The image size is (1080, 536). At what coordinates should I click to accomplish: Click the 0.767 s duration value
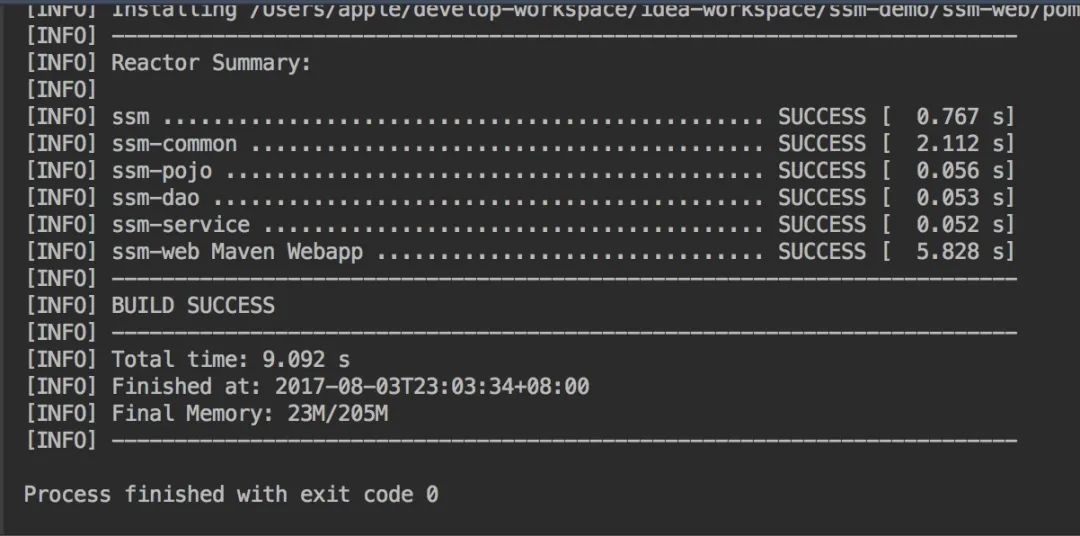point(962,117)
